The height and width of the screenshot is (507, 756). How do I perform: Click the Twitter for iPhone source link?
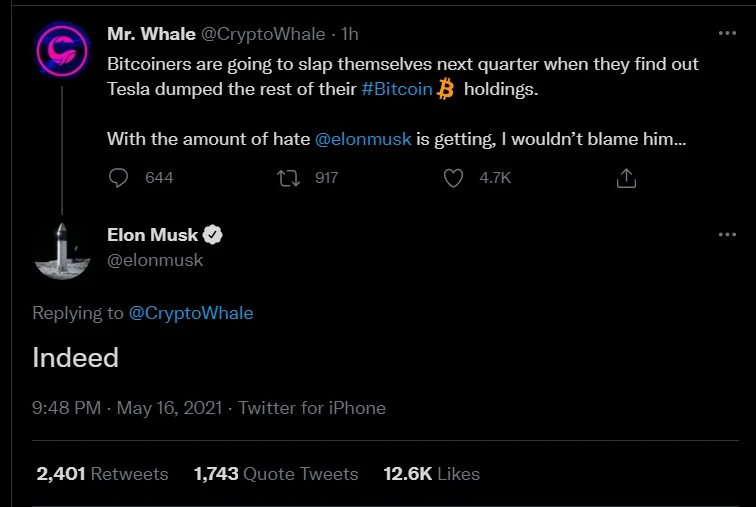click(x=312, y=408)
